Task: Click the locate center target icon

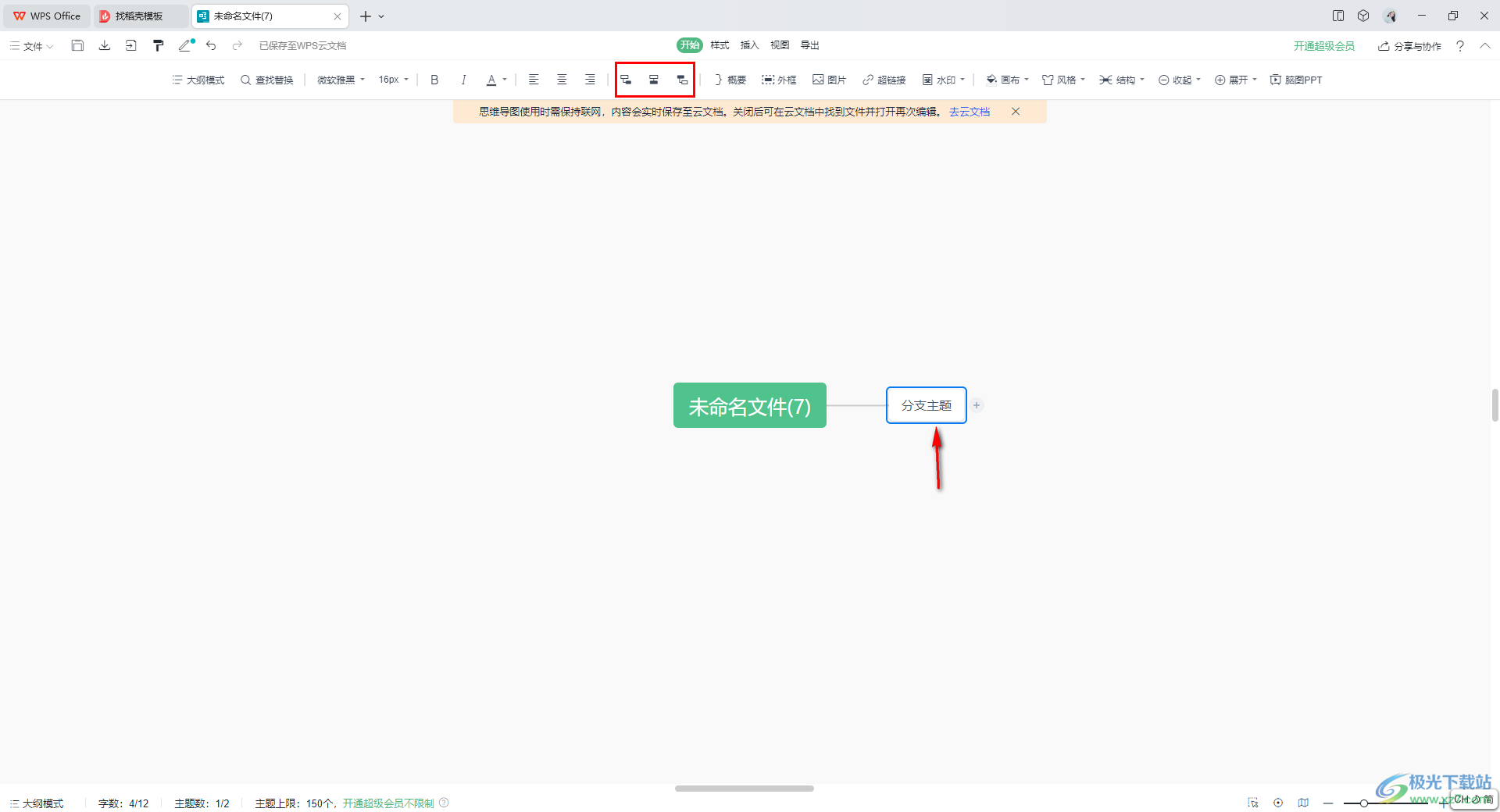Action: click(x=1278, y=803)
